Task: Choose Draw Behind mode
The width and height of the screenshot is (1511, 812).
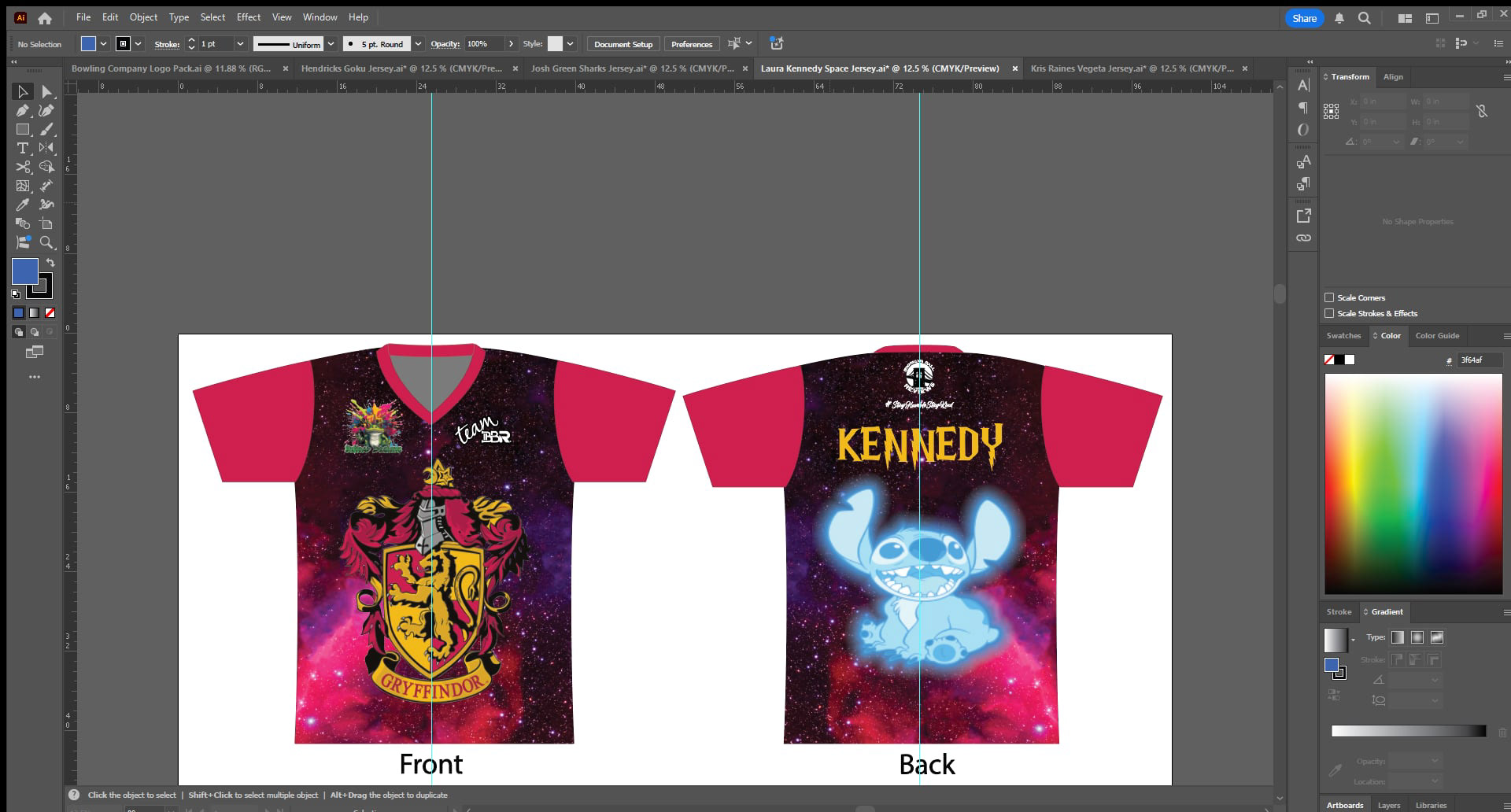Action: coord(34,332)
